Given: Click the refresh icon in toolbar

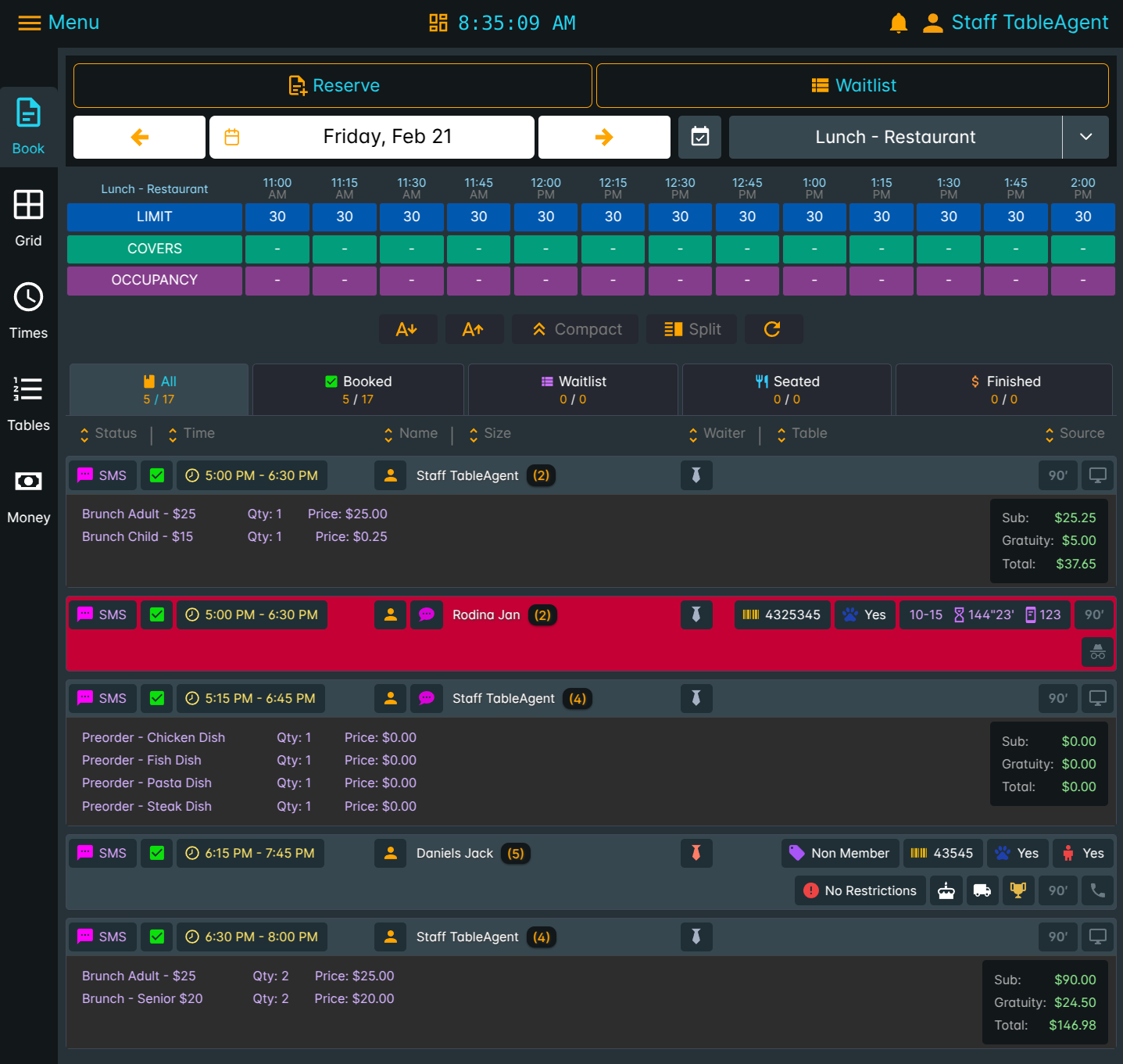Looking at the screenshot, I should 773,329.
